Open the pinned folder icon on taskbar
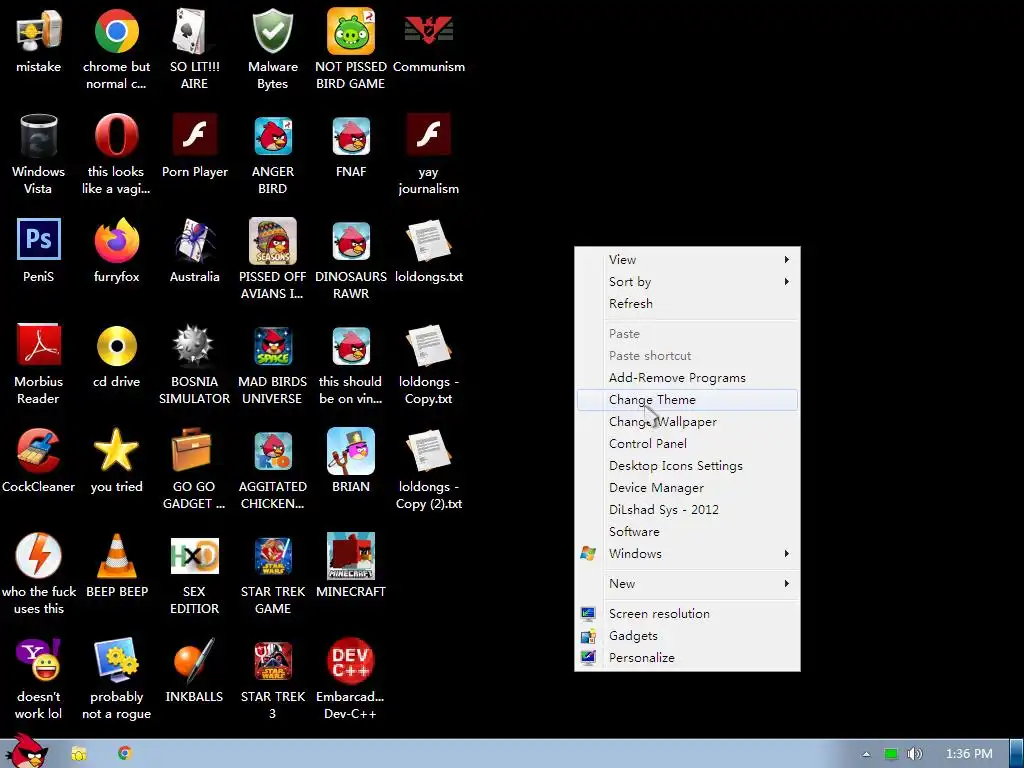1024x768 pixels. tap(79, 754)
